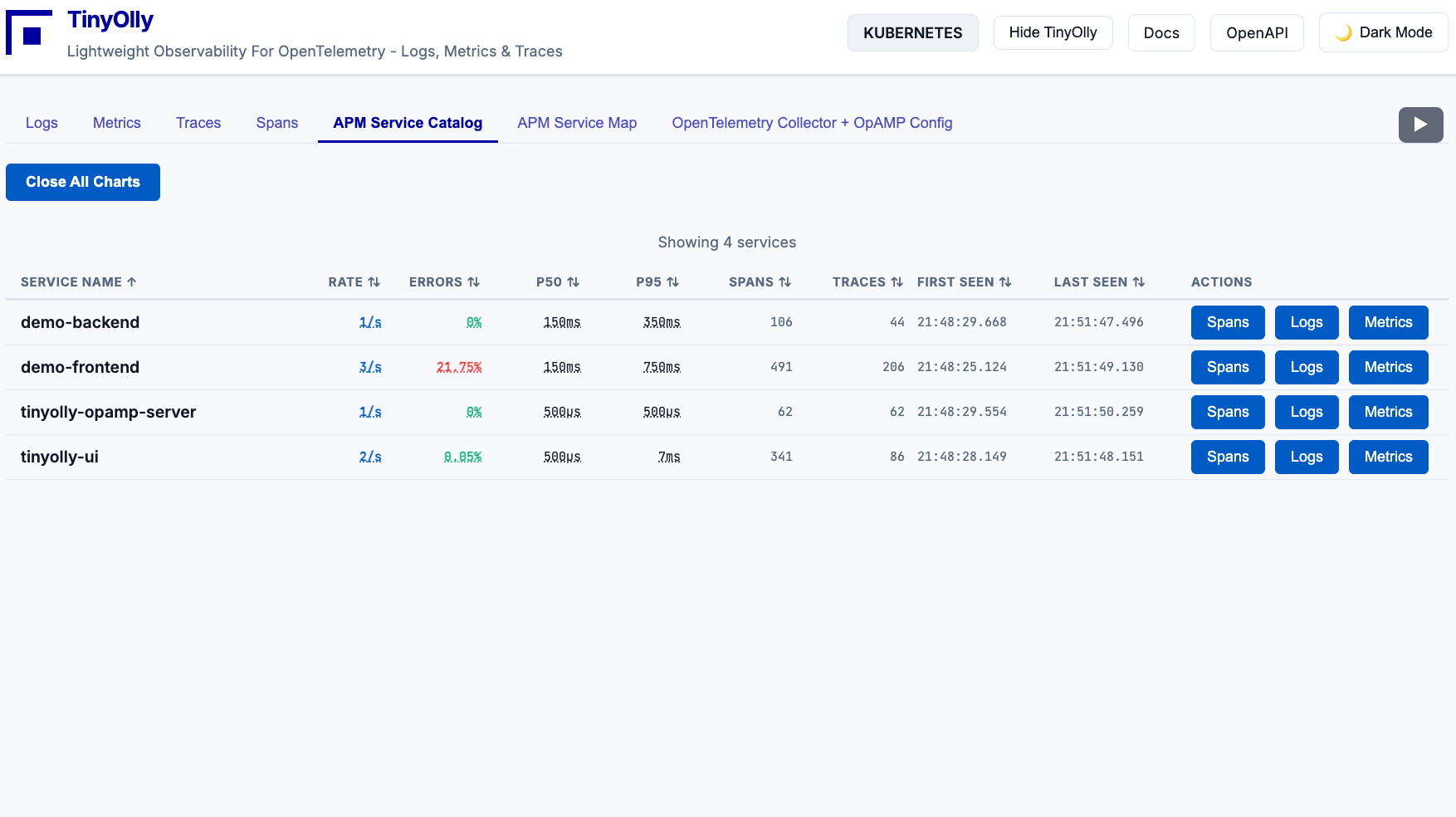The width and height of the screenshot is (1456, 817).
Task: Click the TinyOlly logo icon
Action: click(29, 33)
